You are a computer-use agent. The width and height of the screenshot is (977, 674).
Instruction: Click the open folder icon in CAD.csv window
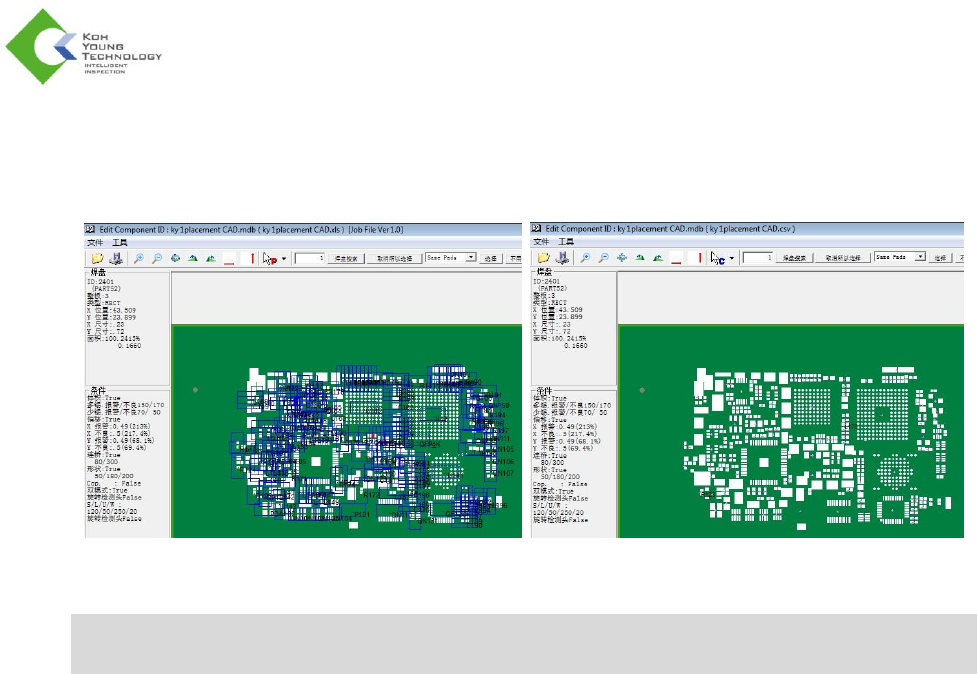[543, 257]
